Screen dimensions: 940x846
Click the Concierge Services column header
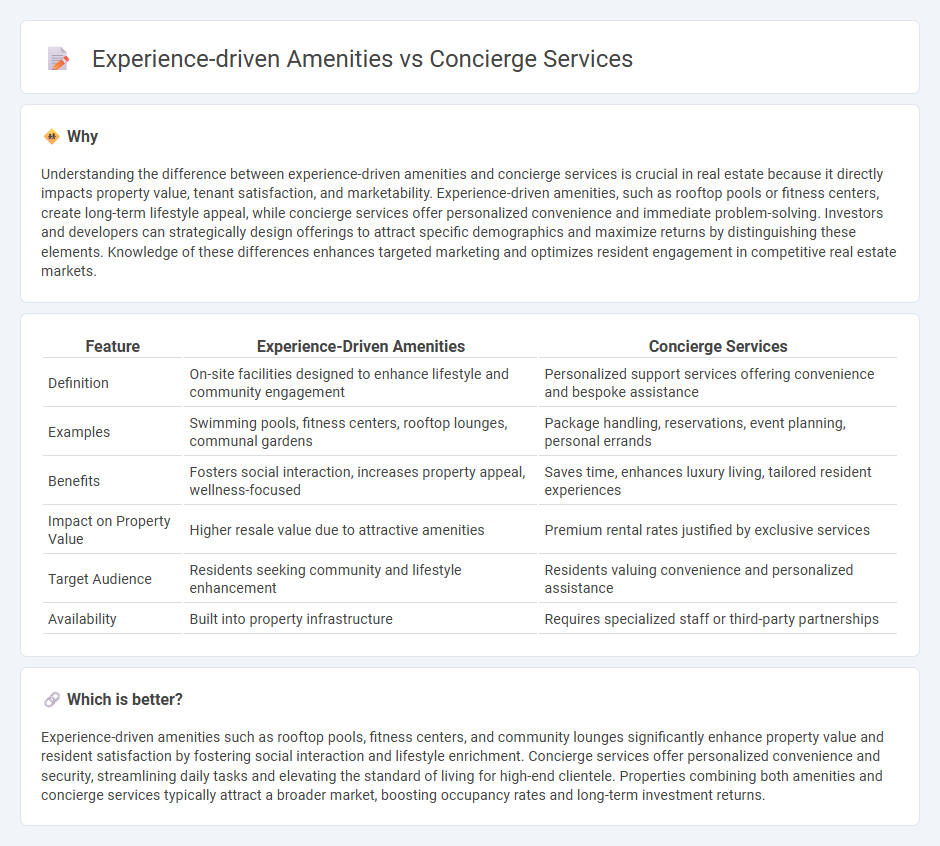coord(718,347)
